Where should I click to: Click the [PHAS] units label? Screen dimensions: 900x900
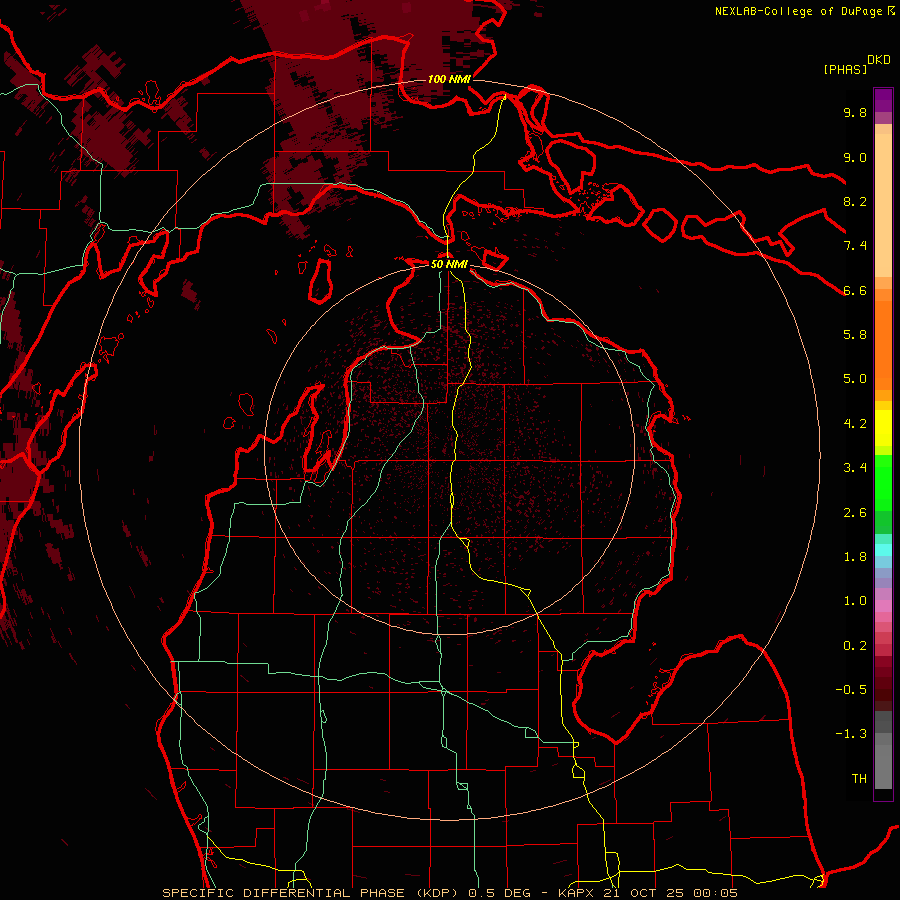(x=845, y=70)
